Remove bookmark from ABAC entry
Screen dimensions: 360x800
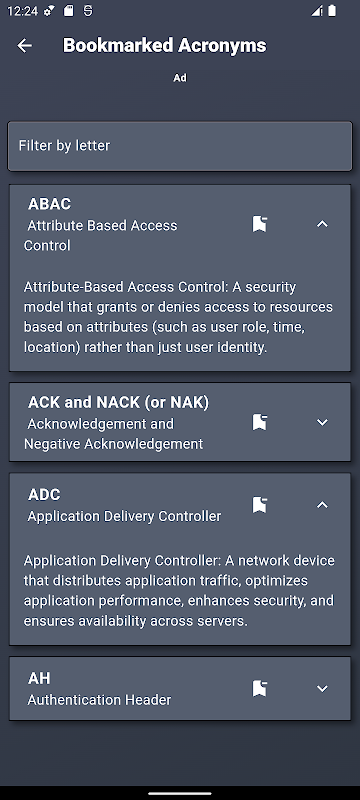(260, 224)
